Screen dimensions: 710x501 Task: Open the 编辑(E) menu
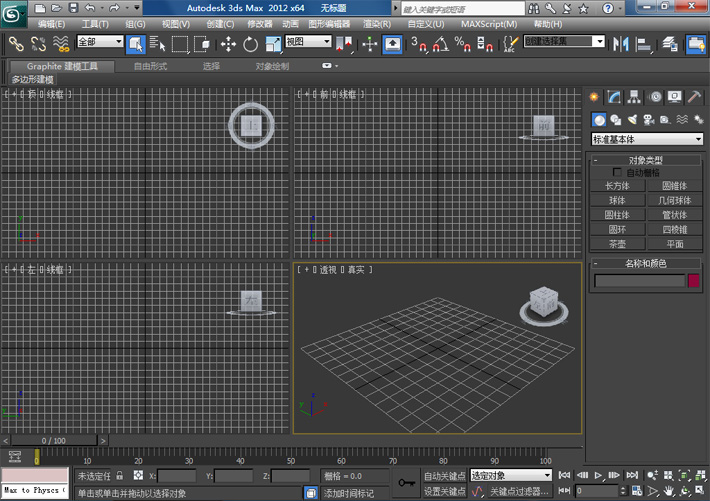pyautogui.click(x=51, y=24)
